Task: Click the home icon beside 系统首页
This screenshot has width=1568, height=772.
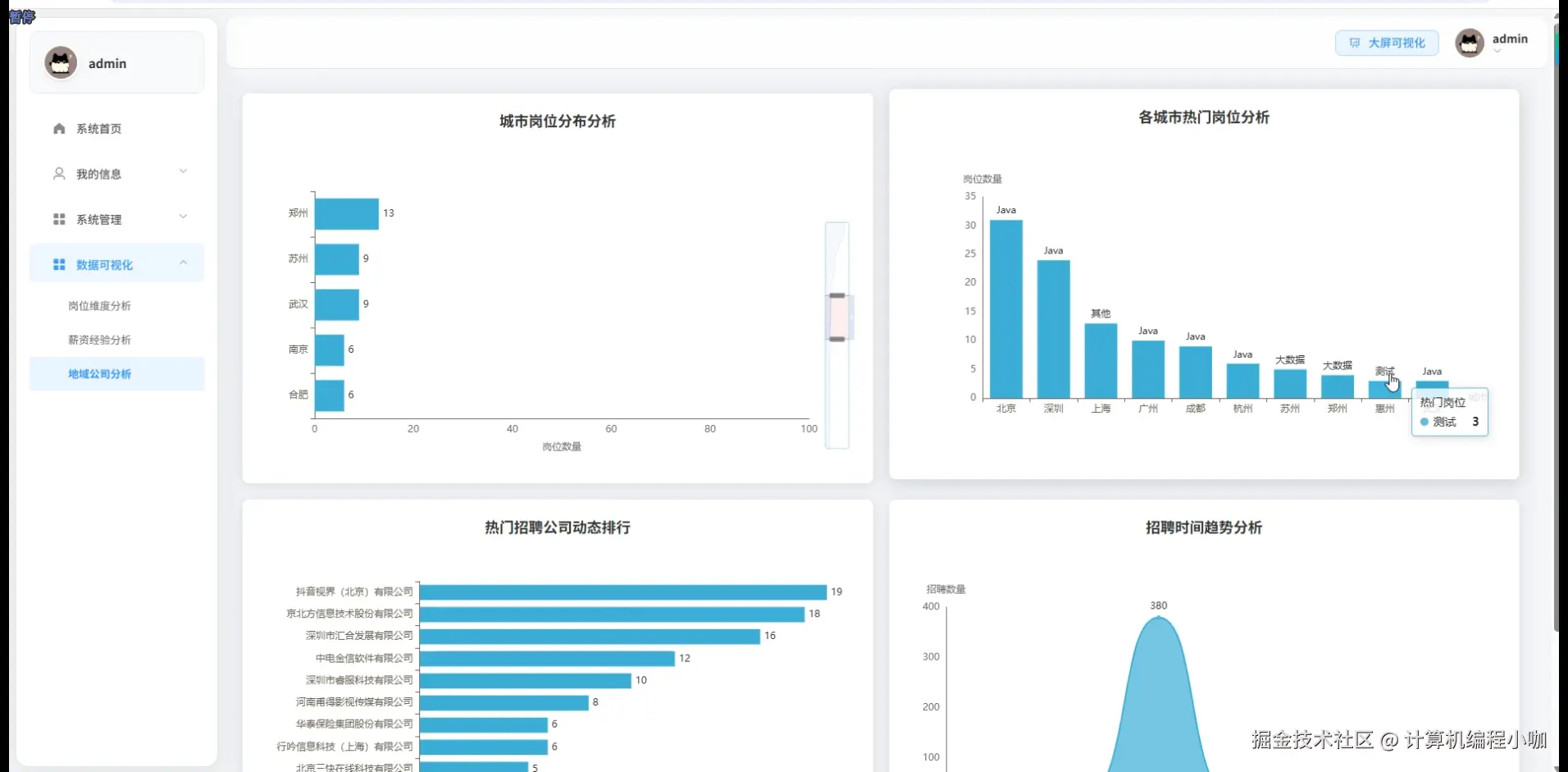Action: 59,129
